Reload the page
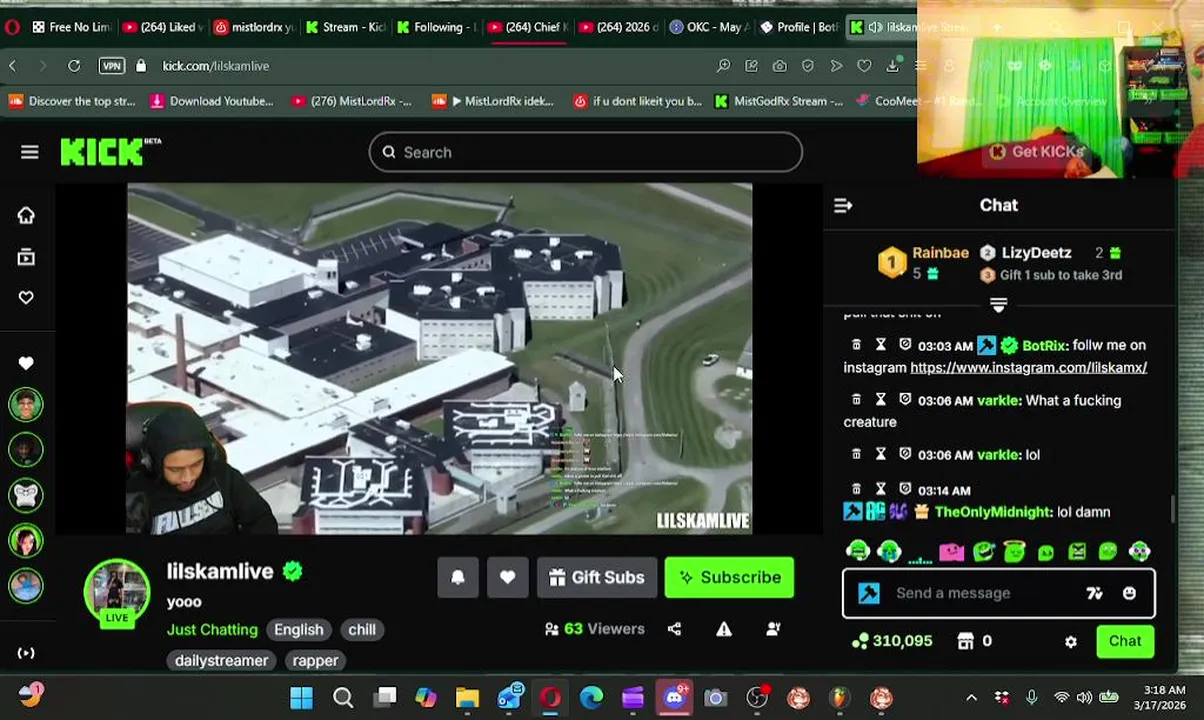Image resolution: width=1204 pixels, height=720 pixels. pyautogui.click(x=74, y=66)
